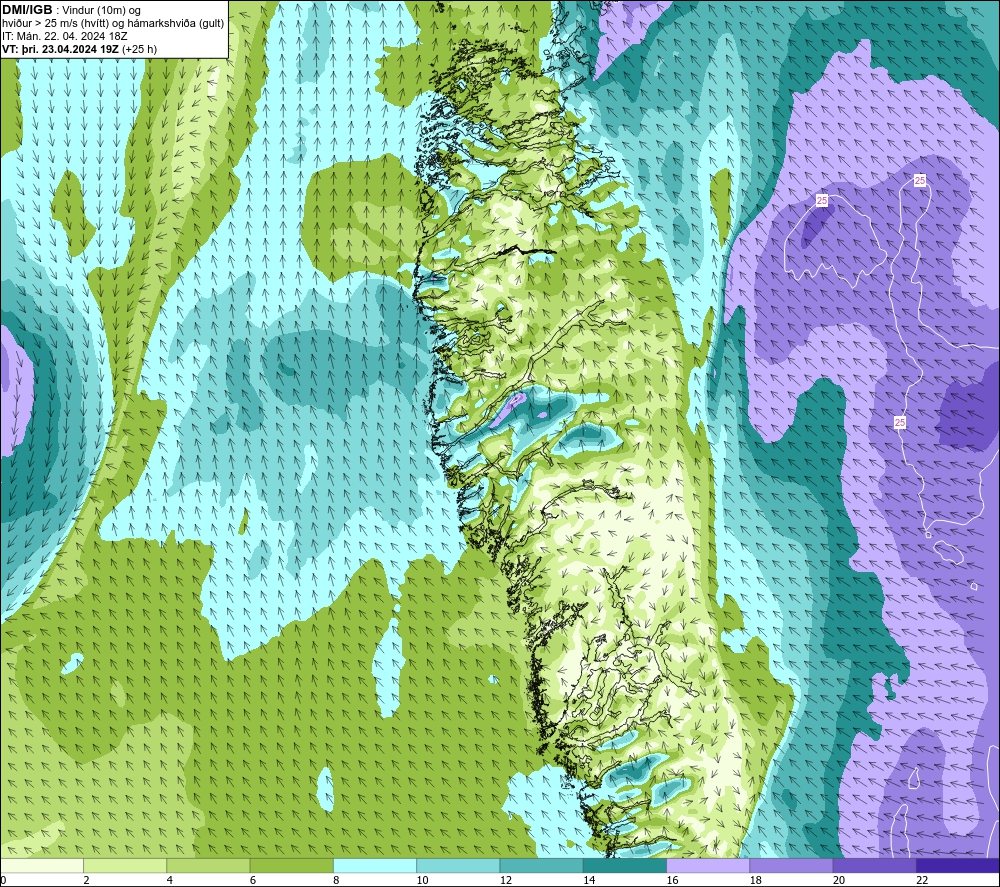Pick the 14–16 m/s dark teal legend segment
1000x887 pixels.
(625, 865)
